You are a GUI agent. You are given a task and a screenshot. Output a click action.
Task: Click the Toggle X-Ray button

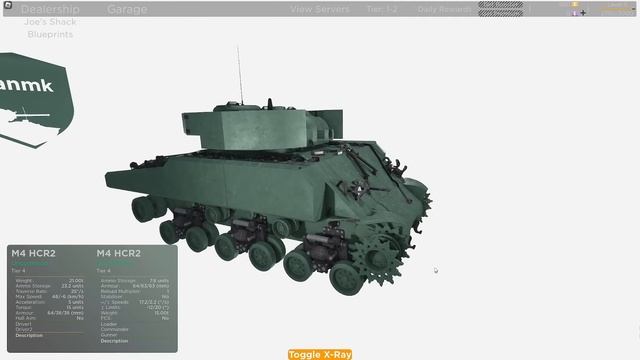coord(320,354)
